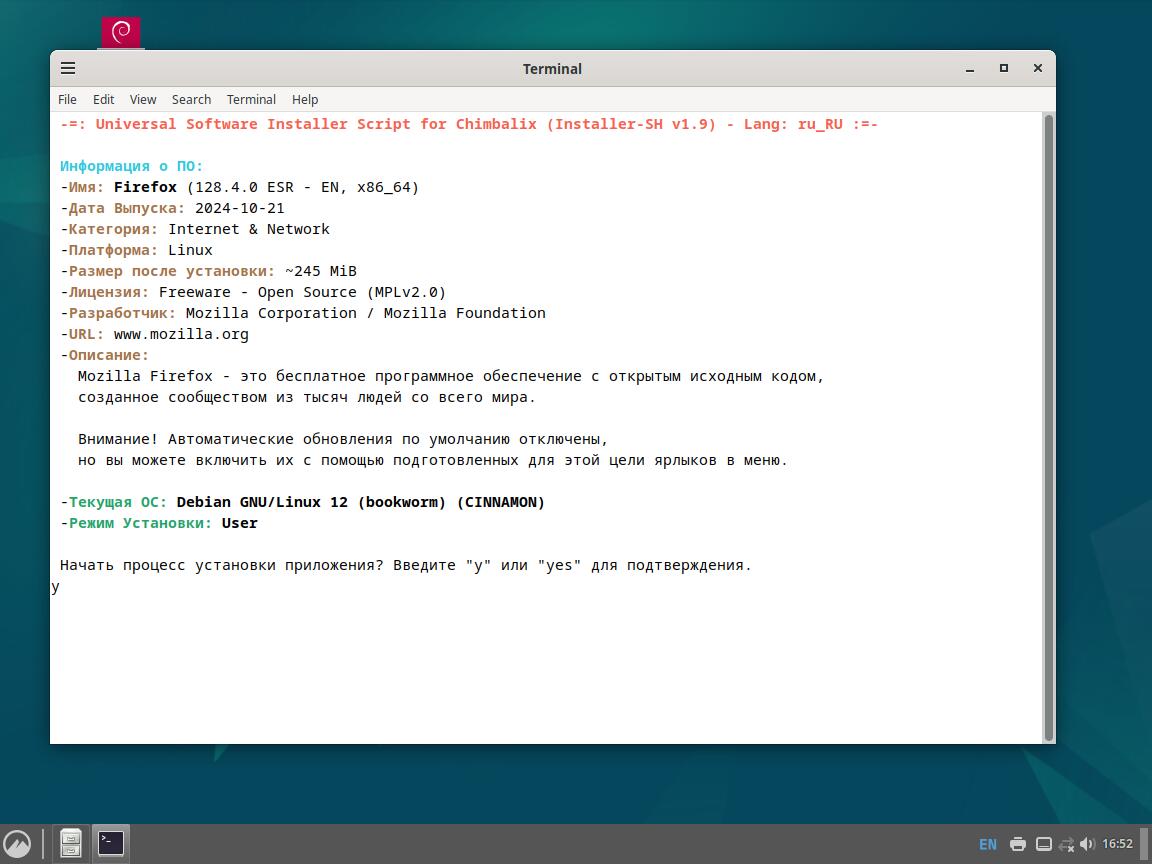
Task: Click the terminal vertical scrollbar
Action: (x=1049, y=428)
